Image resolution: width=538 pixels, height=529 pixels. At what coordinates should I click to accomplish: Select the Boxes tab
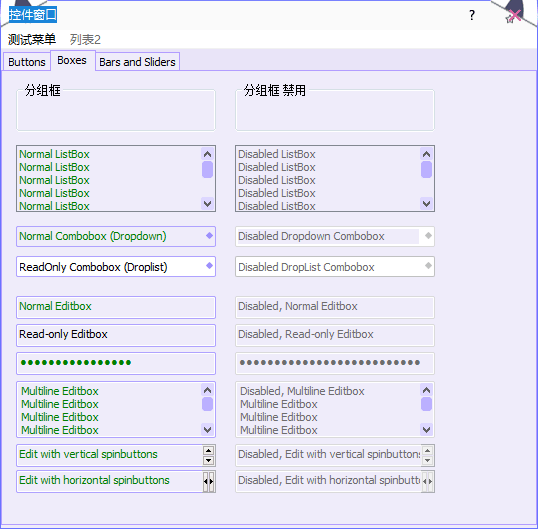pyautogui.click(x=72, y=60)
